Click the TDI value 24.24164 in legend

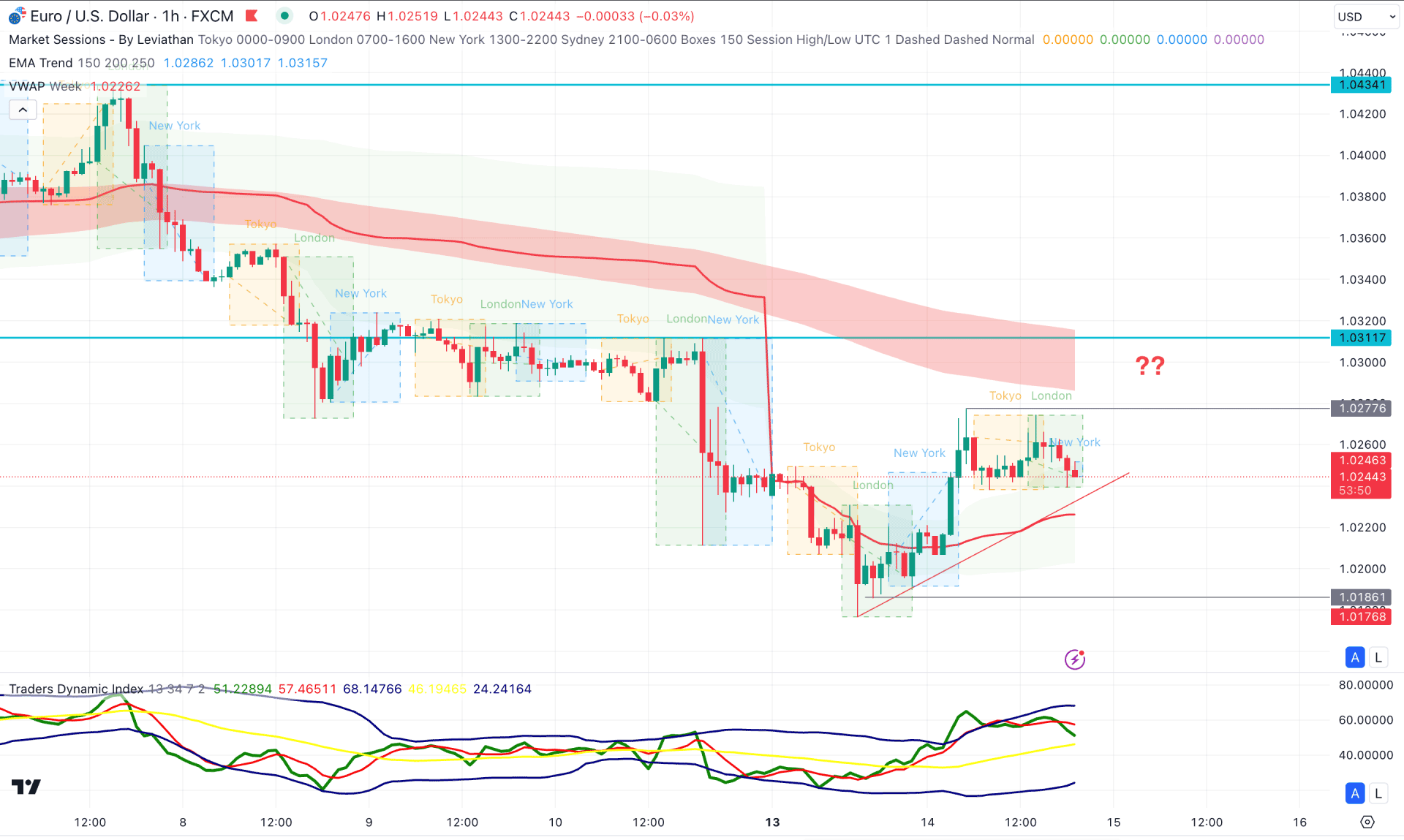pos(502,689)
